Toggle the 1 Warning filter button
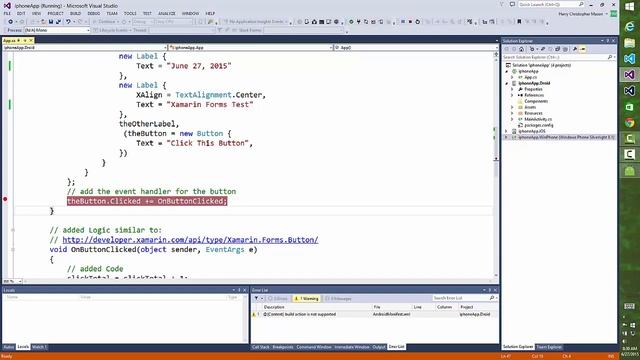640x360 pixels. tap(306, 298)
